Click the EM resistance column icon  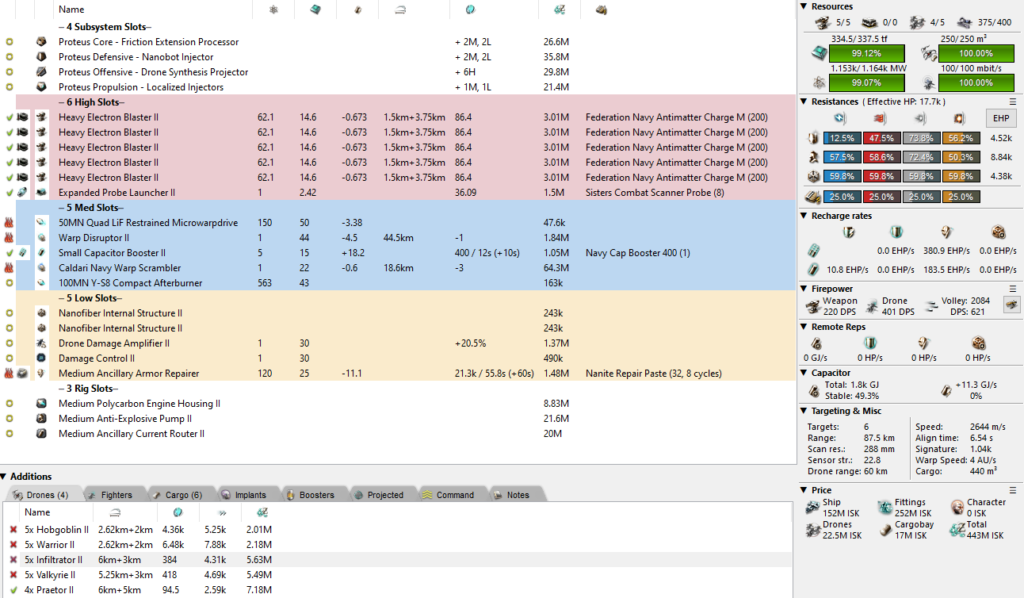pyautogui.click(x=840, y=118)
